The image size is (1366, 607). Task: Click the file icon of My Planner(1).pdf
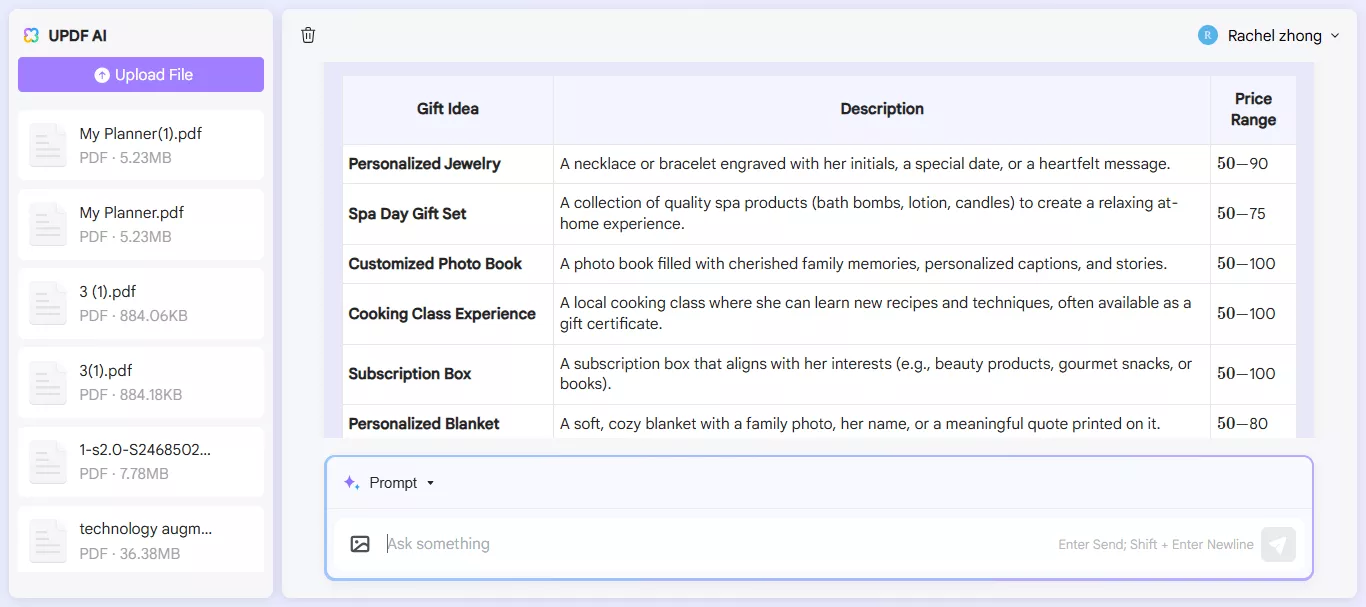tap(48, 145)
